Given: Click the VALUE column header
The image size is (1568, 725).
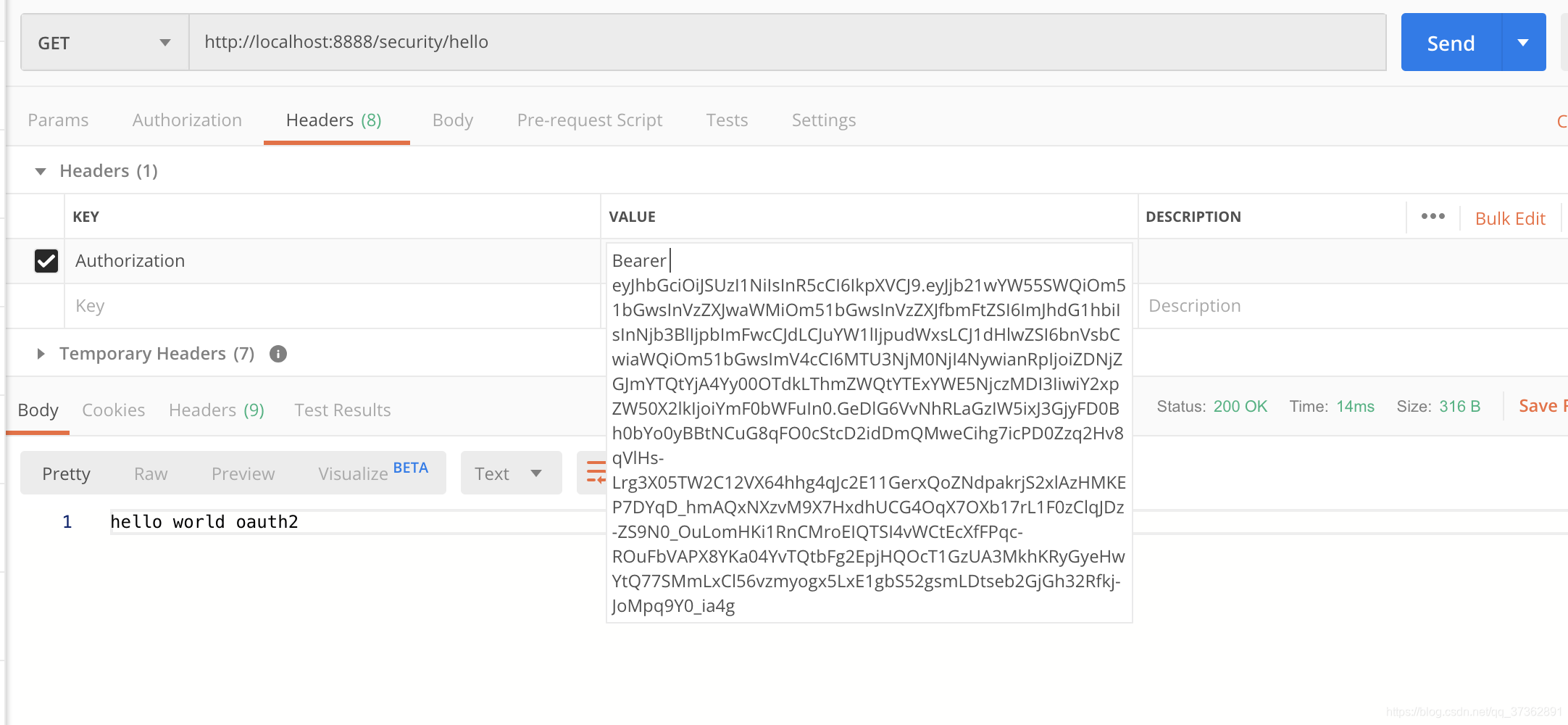Looking at the screenshot, I should tap(632, 217).
